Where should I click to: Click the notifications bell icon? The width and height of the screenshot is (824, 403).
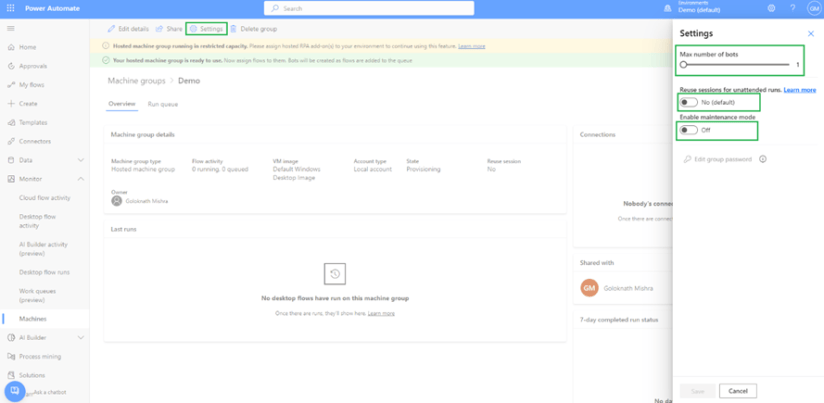click(668, 8)
